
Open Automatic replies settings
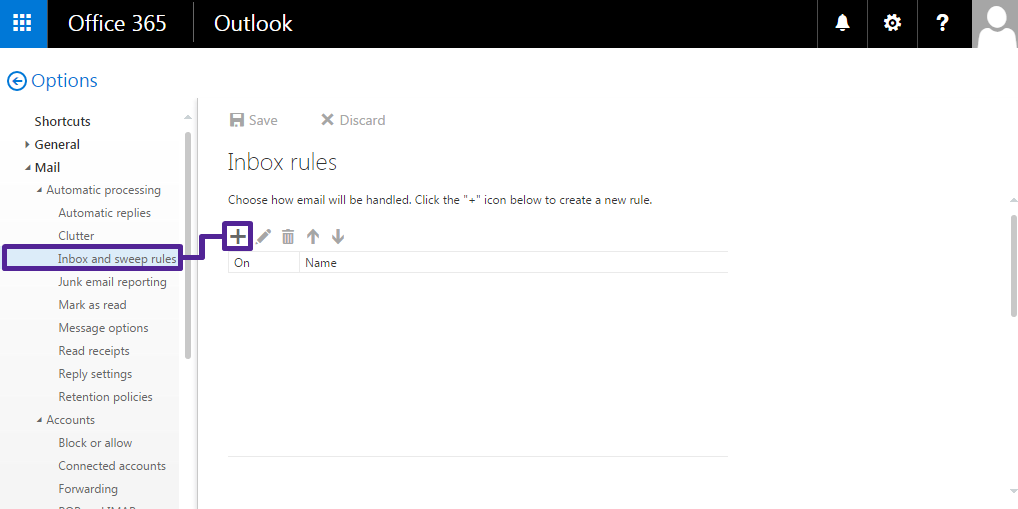[x=105, y=213]
